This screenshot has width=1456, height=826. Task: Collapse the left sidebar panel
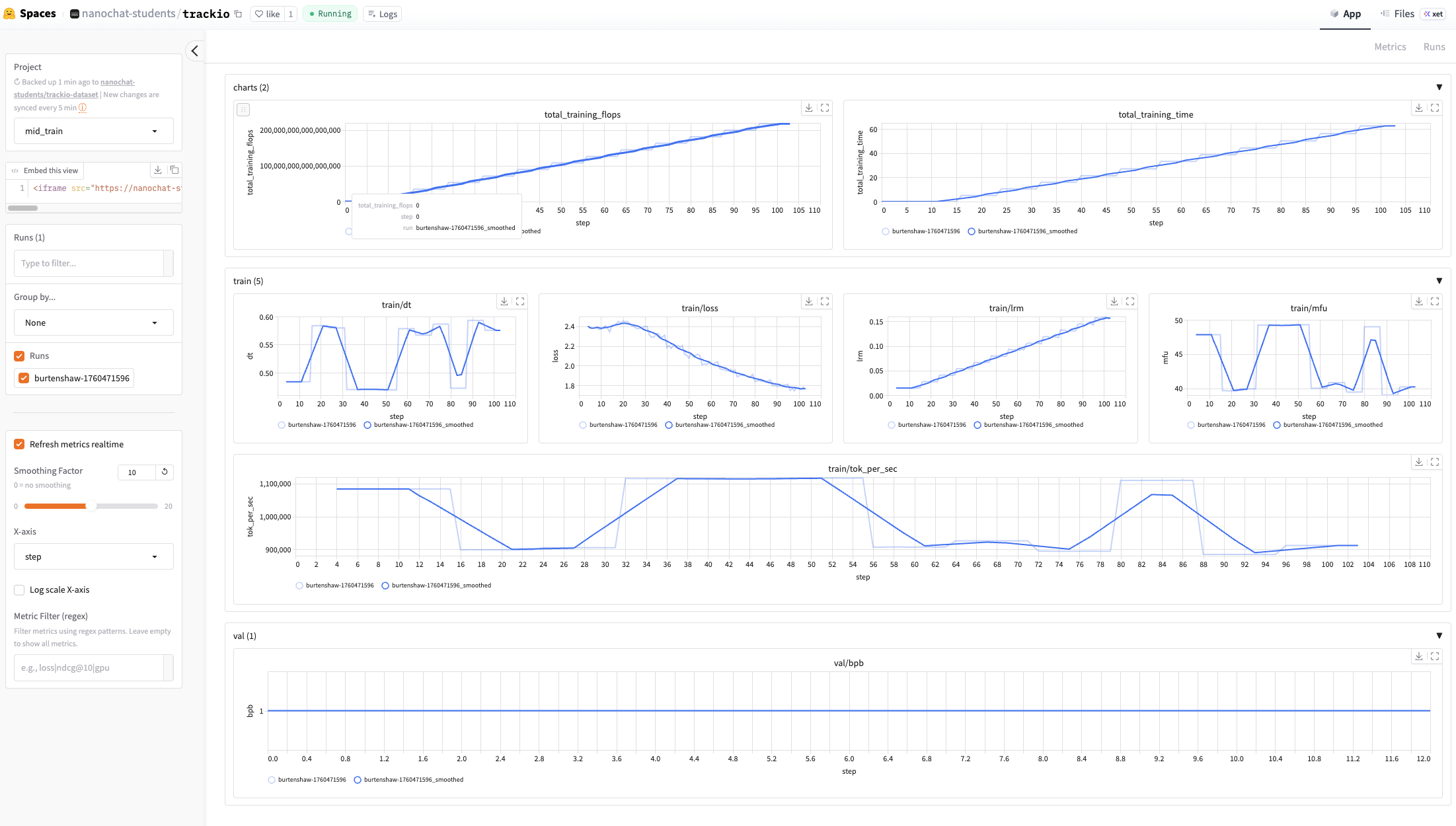pos(194,51)
